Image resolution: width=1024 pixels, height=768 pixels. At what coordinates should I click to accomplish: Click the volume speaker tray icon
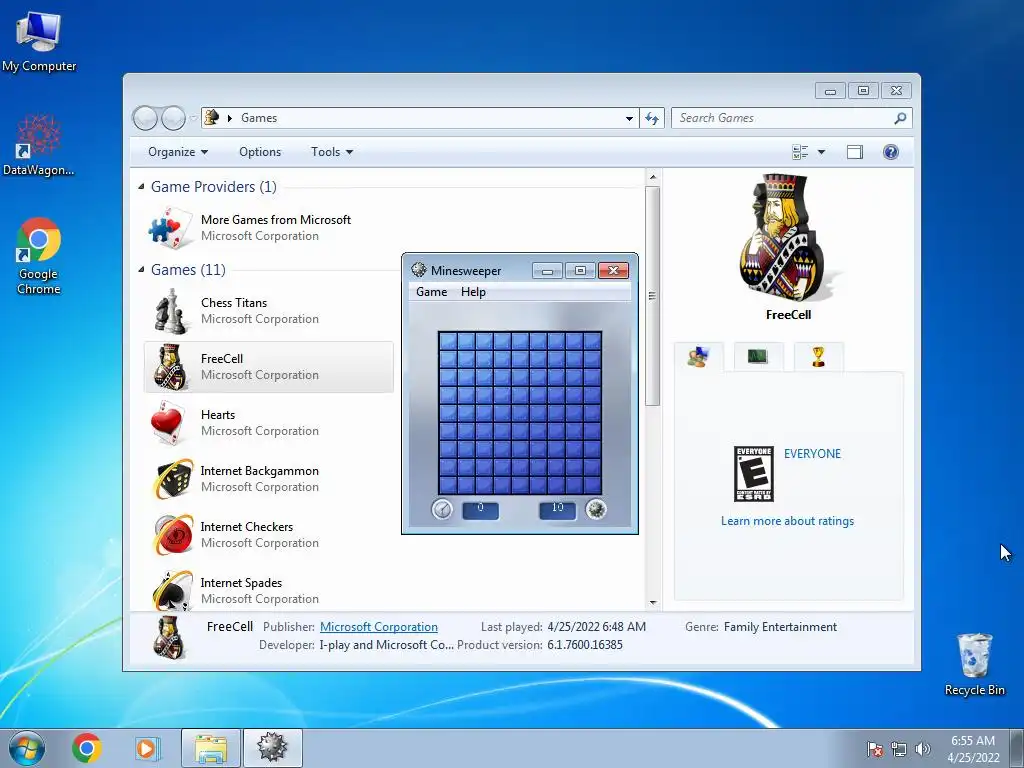pyautogui.click(x=923, y=749)
